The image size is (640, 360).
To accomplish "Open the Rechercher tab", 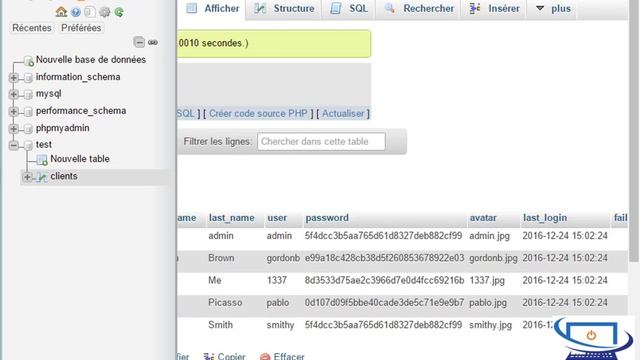I will point(418,9).
